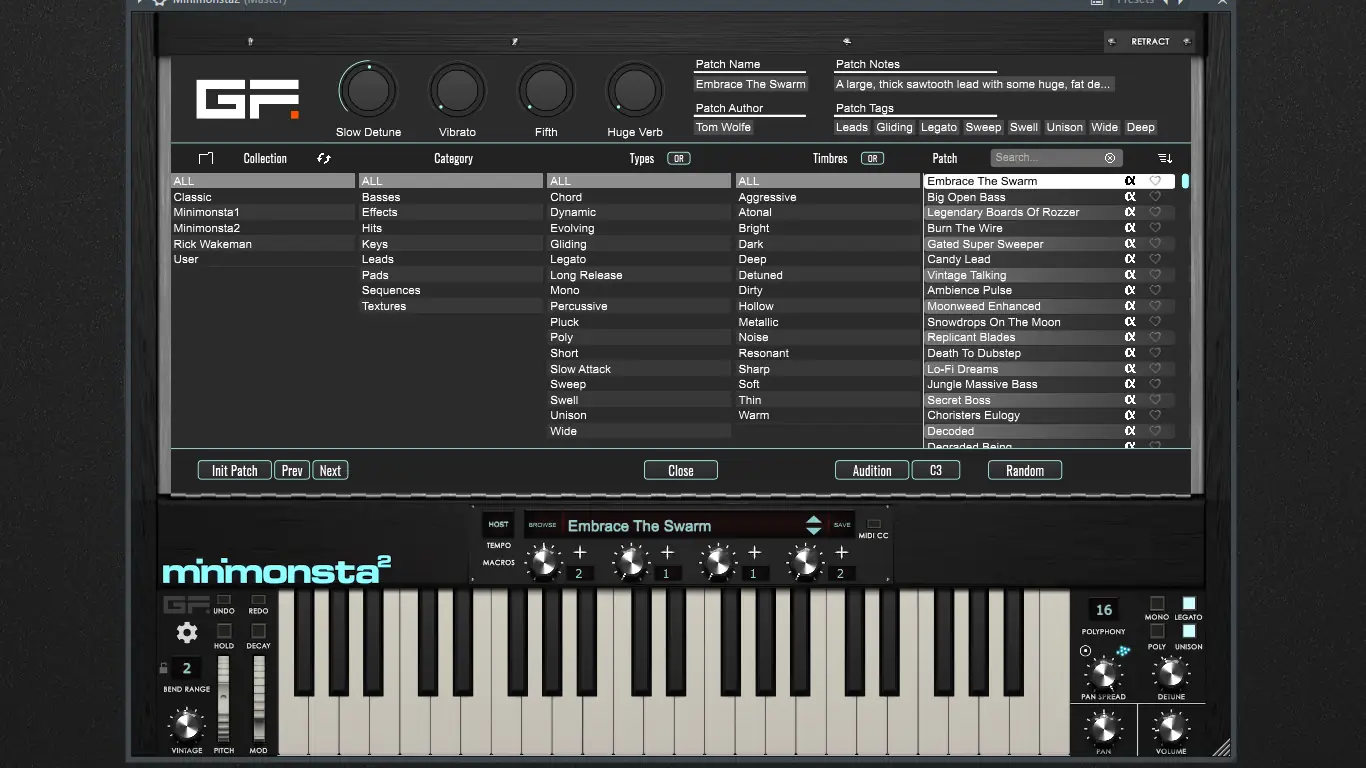Screen dimensions: 1366x768
Task: Click the Audition button
Action: 872,470
